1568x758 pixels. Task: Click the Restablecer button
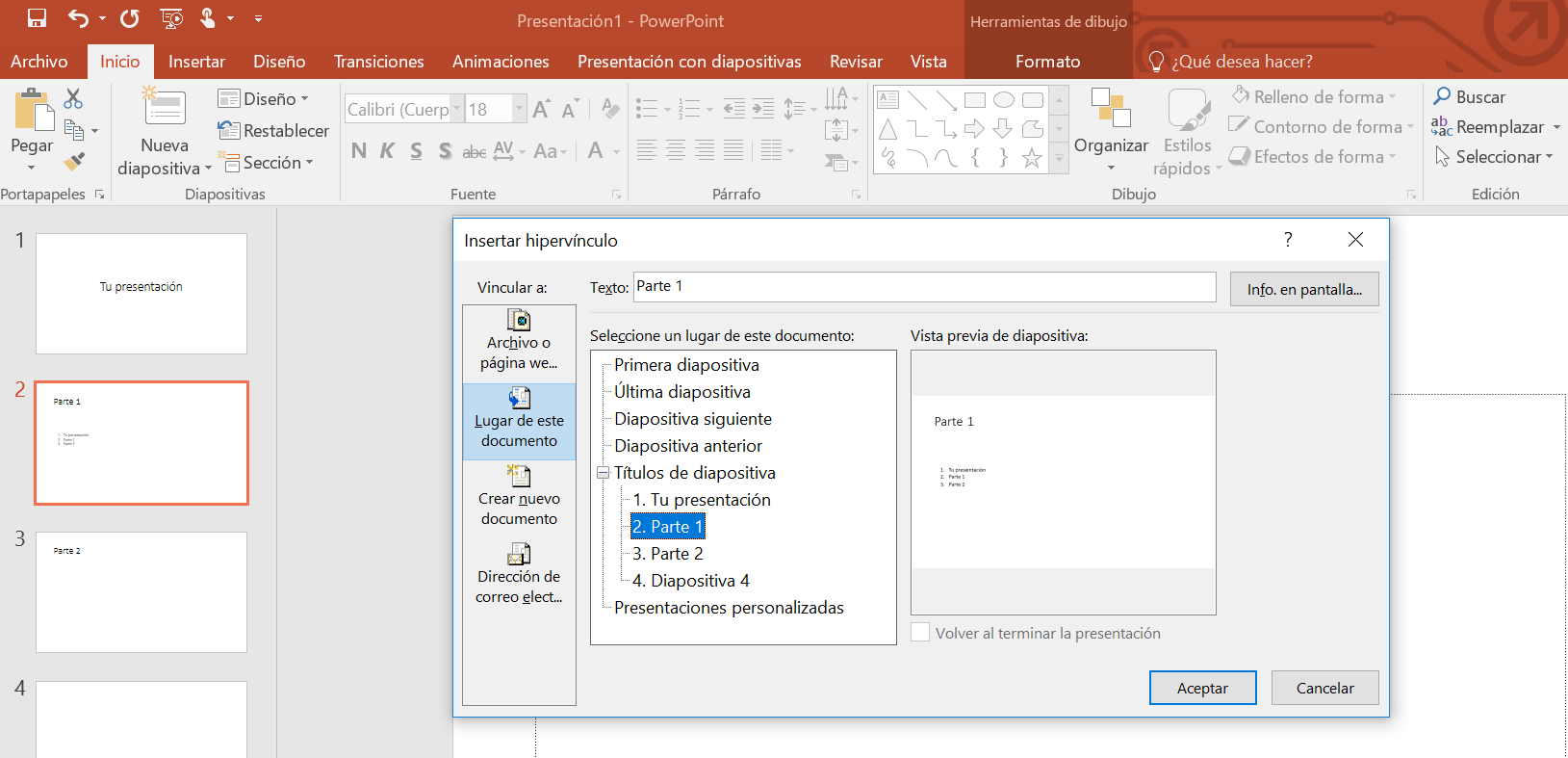click(274, 131)
